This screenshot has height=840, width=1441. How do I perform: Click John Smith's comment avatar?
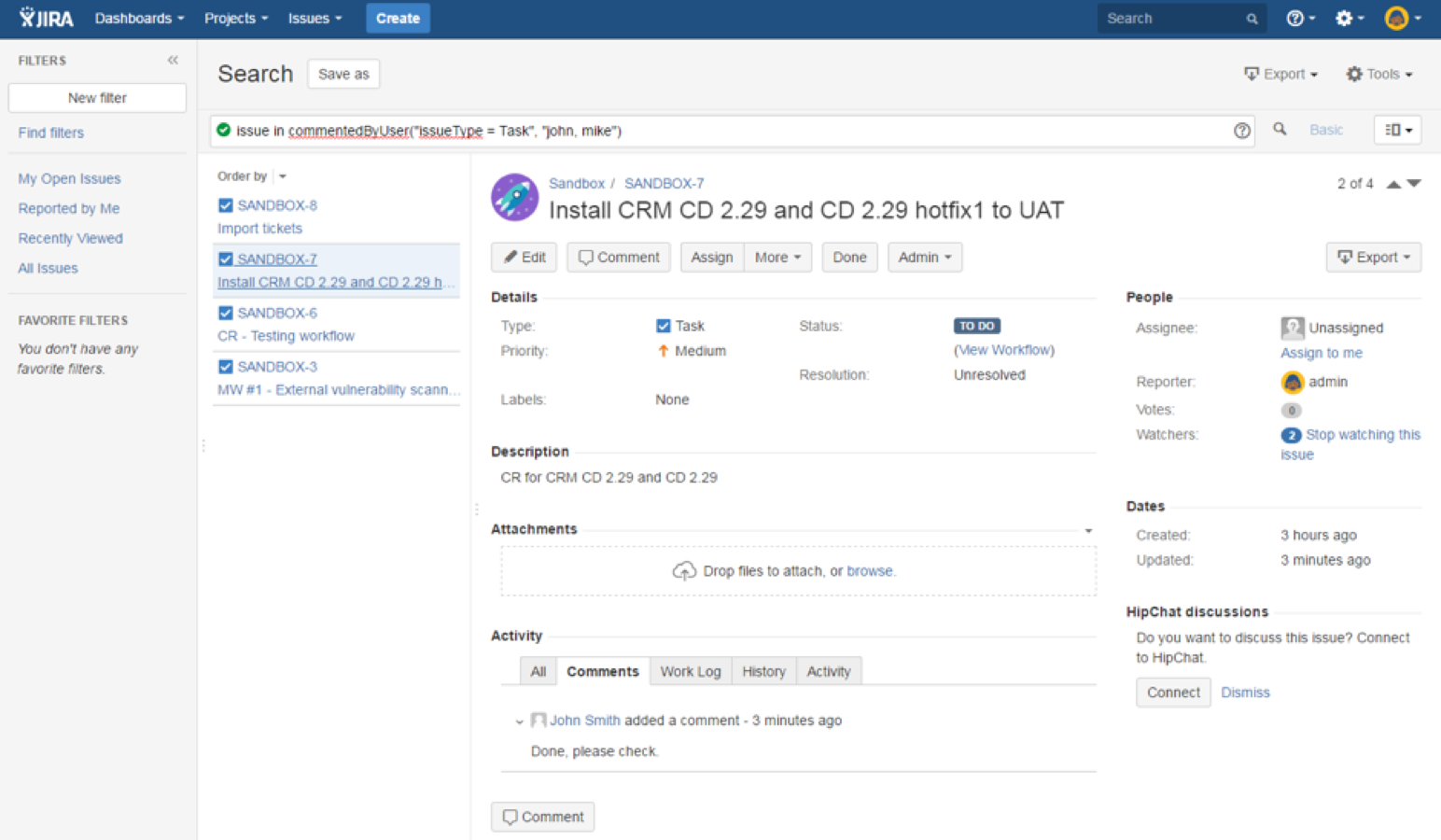pos(538,720)
